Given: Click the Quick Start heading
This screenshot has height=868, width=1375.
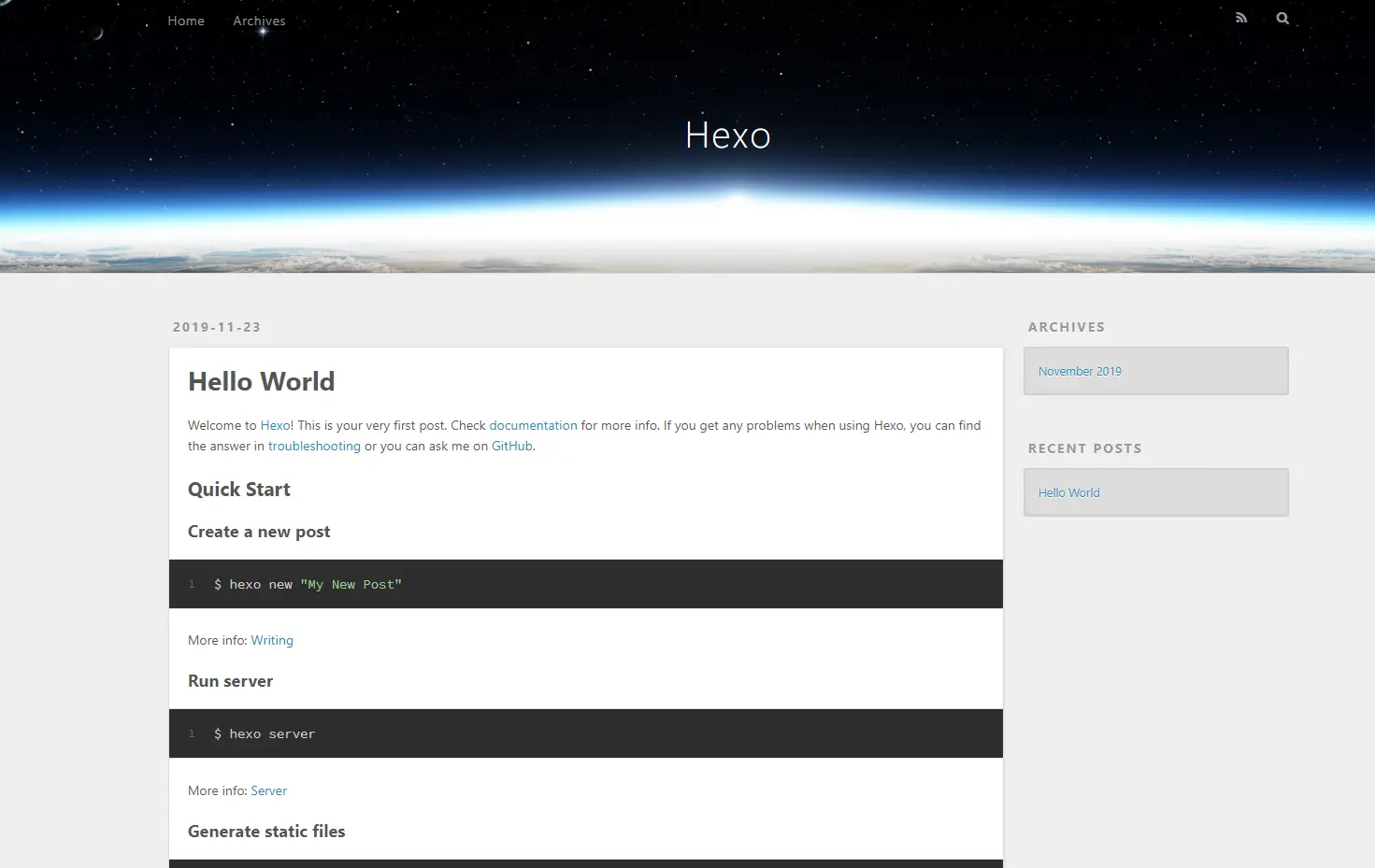Looking at the screenshot, I should [x=239, y=490].
